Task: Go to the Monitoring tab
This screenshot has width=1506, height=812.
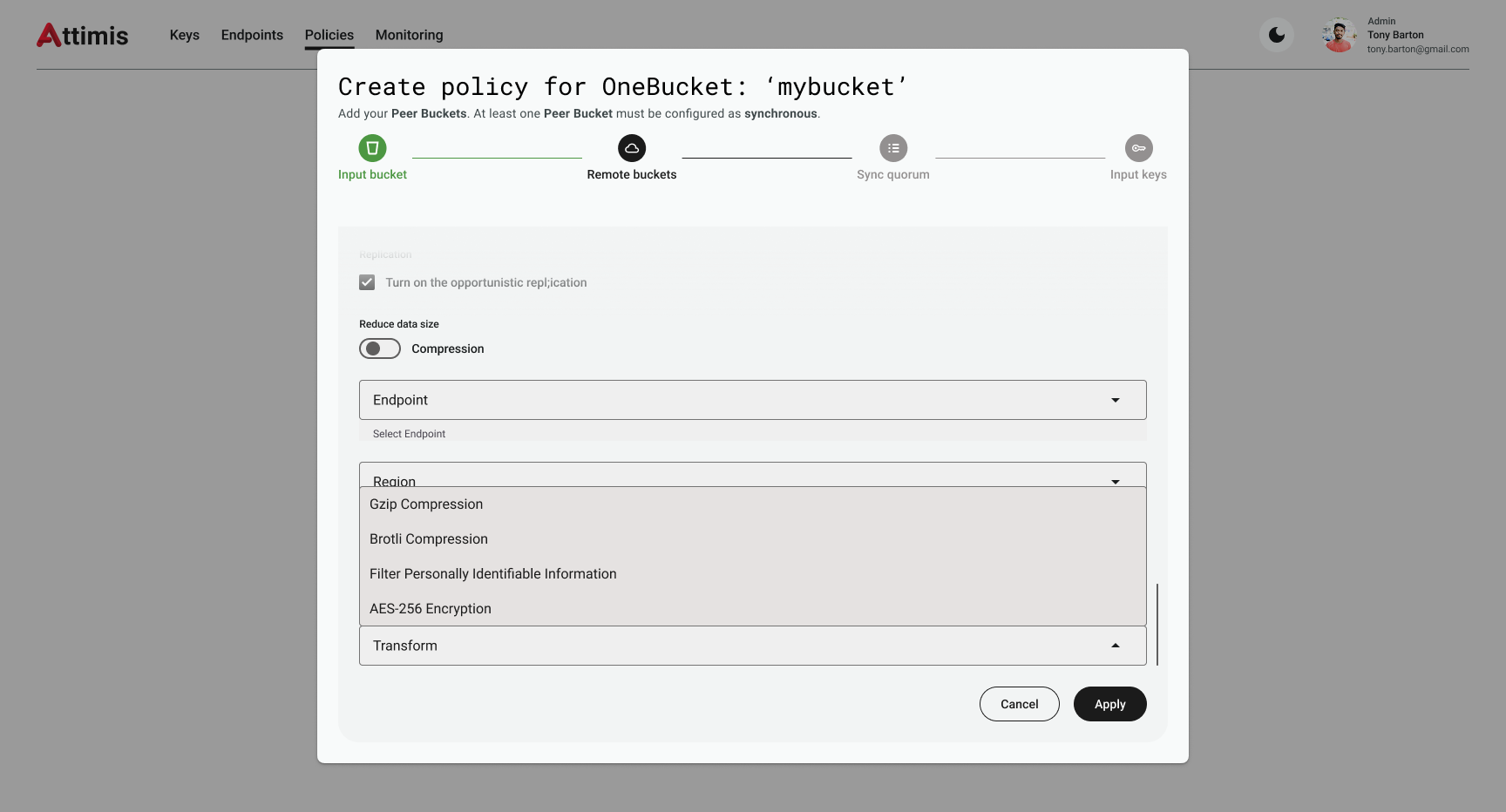Action: [x=409, y=35]
